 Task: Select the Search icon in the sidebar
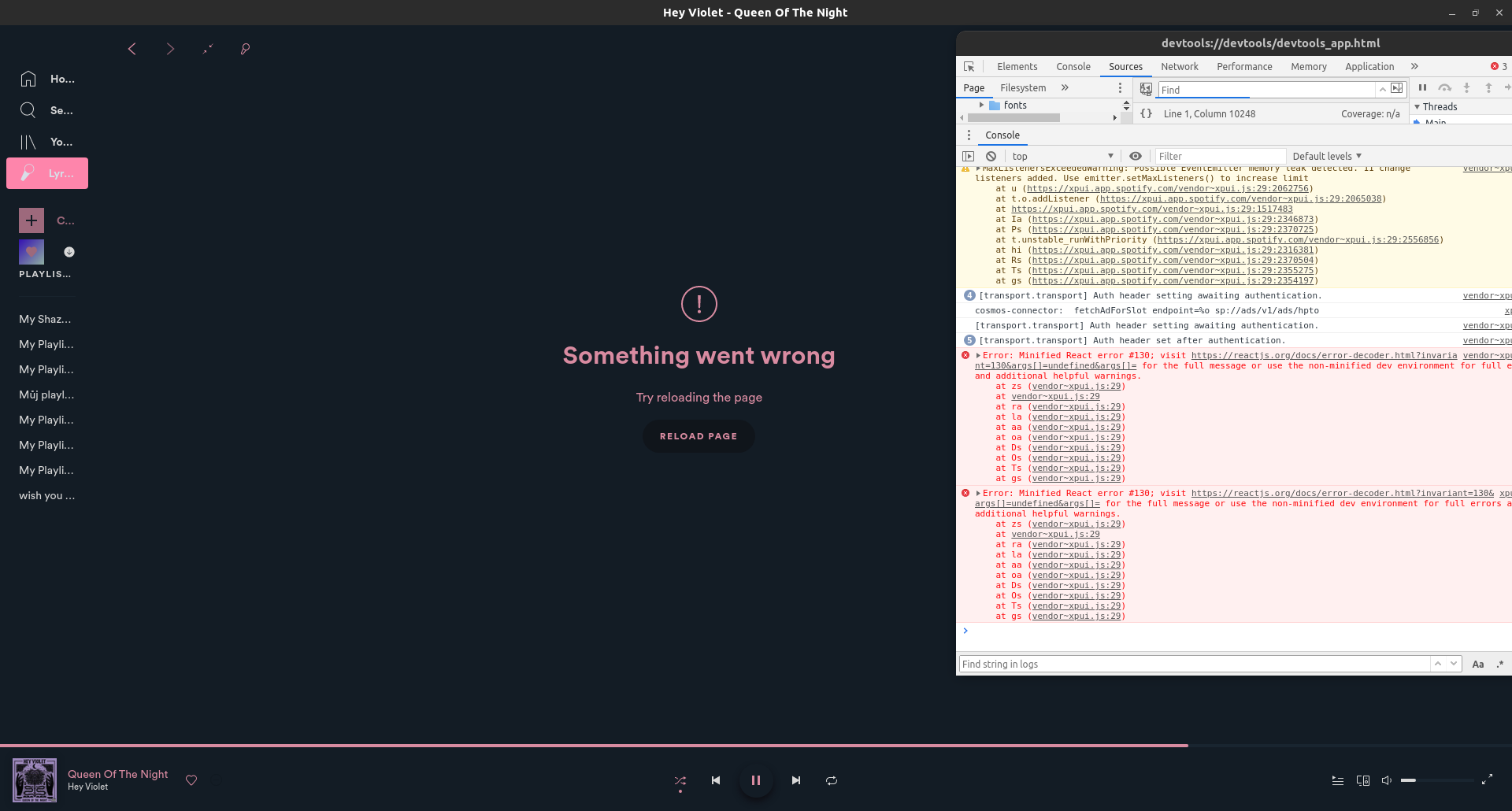tap(28, 110)
